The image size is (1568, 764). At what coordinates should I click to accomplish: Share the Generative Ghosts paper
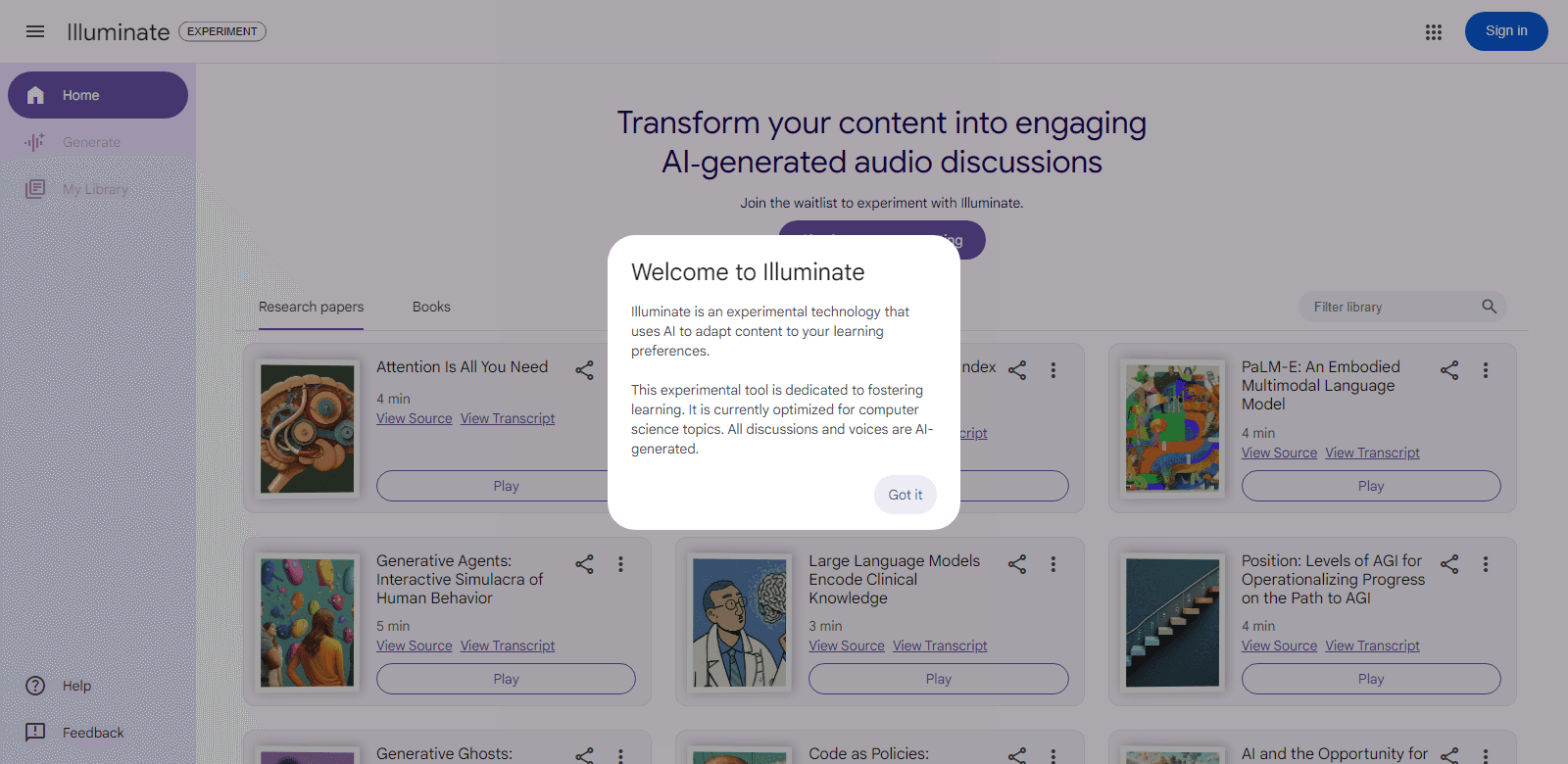585,756
